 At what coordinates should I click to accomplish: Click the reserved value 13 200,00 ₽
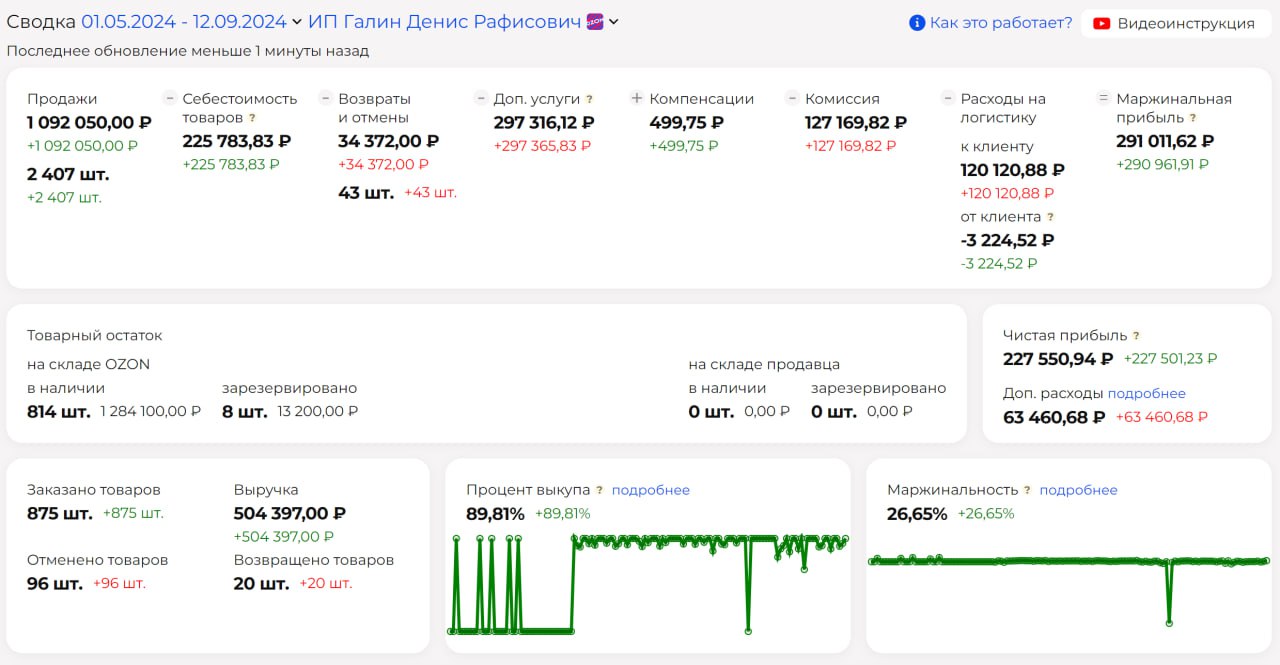coord(318,411)
